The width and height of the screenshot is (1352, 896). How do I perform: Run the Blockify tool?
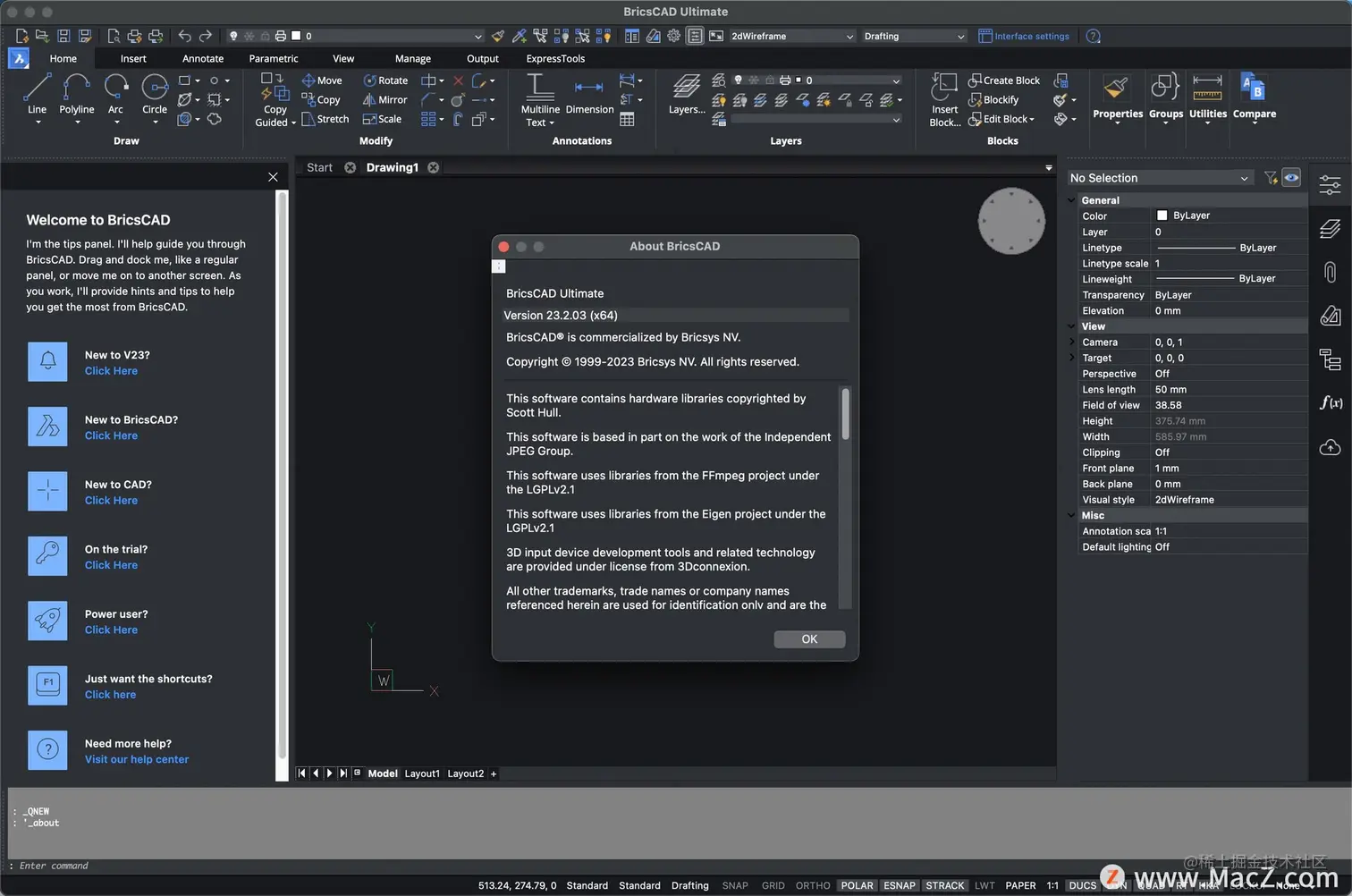(x=993, y=100)
